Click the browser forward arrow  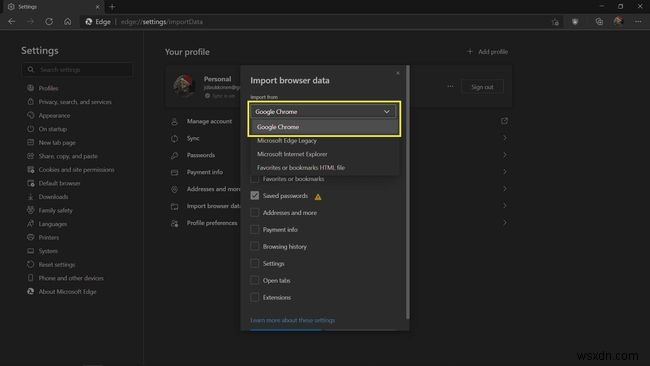click(30, 22)
